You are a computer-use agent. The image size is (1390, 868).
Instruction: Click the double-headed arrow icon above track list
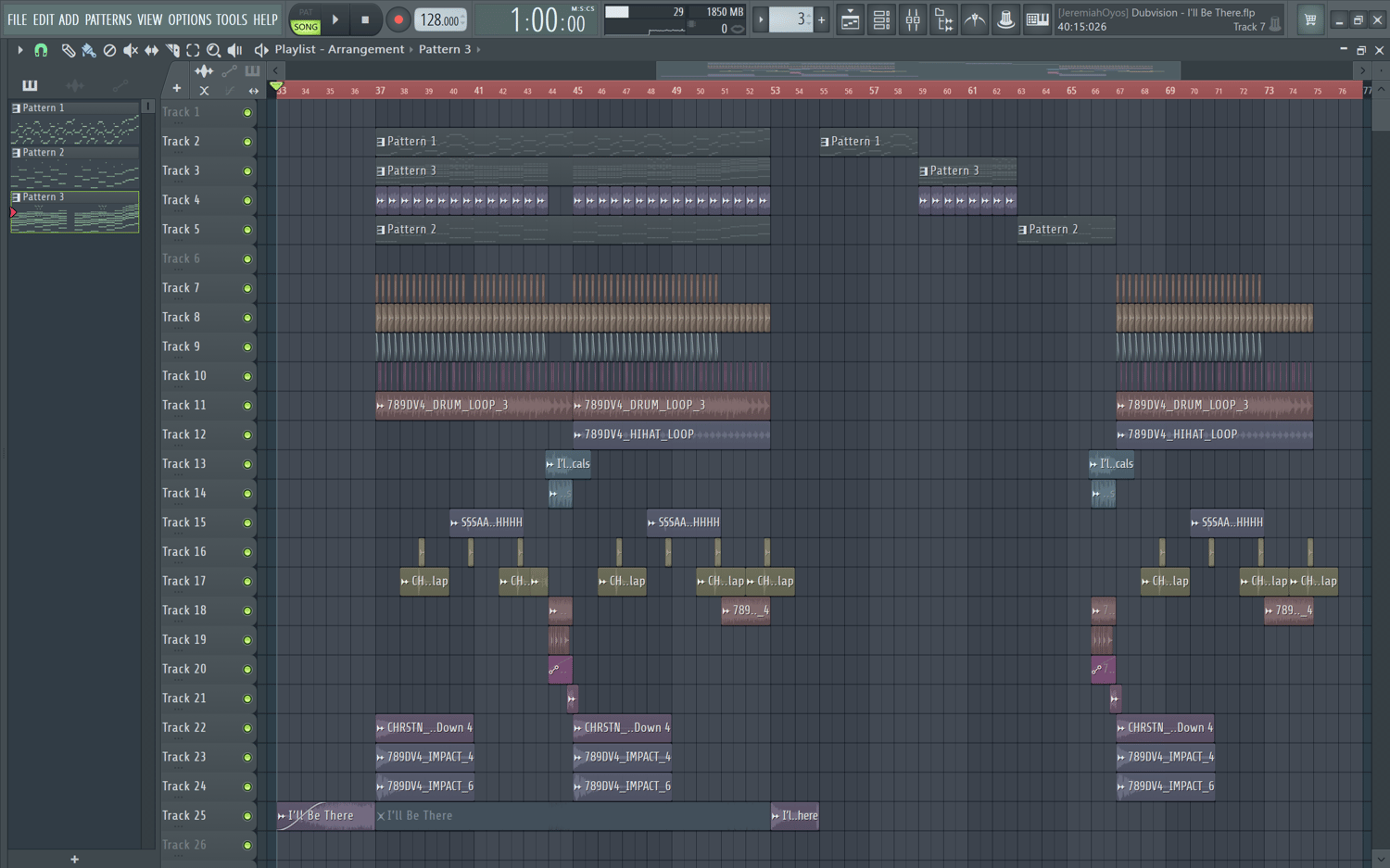coord(253,90)
